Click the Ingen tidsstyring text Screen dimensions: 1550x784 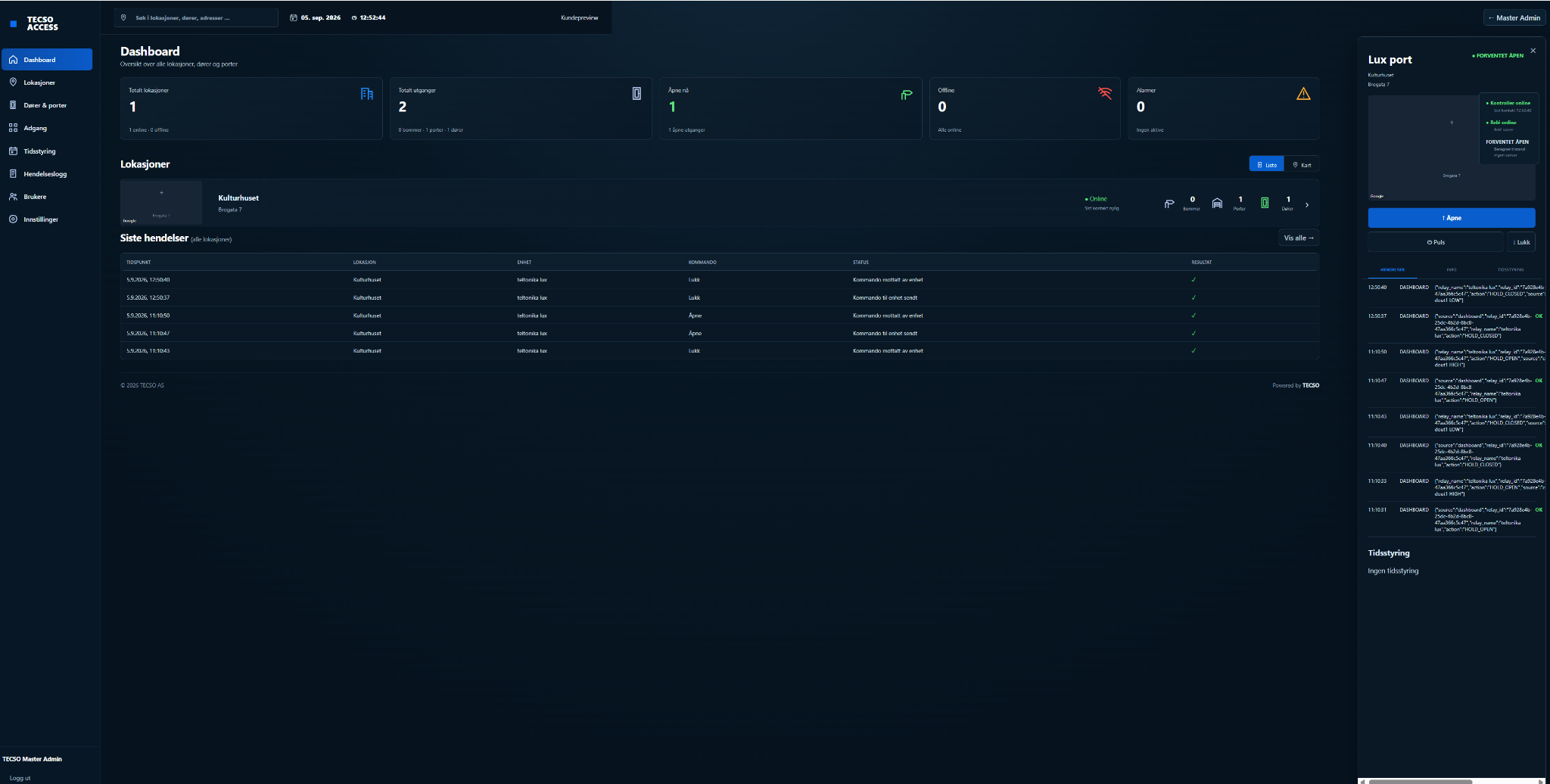tap(1393, 571)
